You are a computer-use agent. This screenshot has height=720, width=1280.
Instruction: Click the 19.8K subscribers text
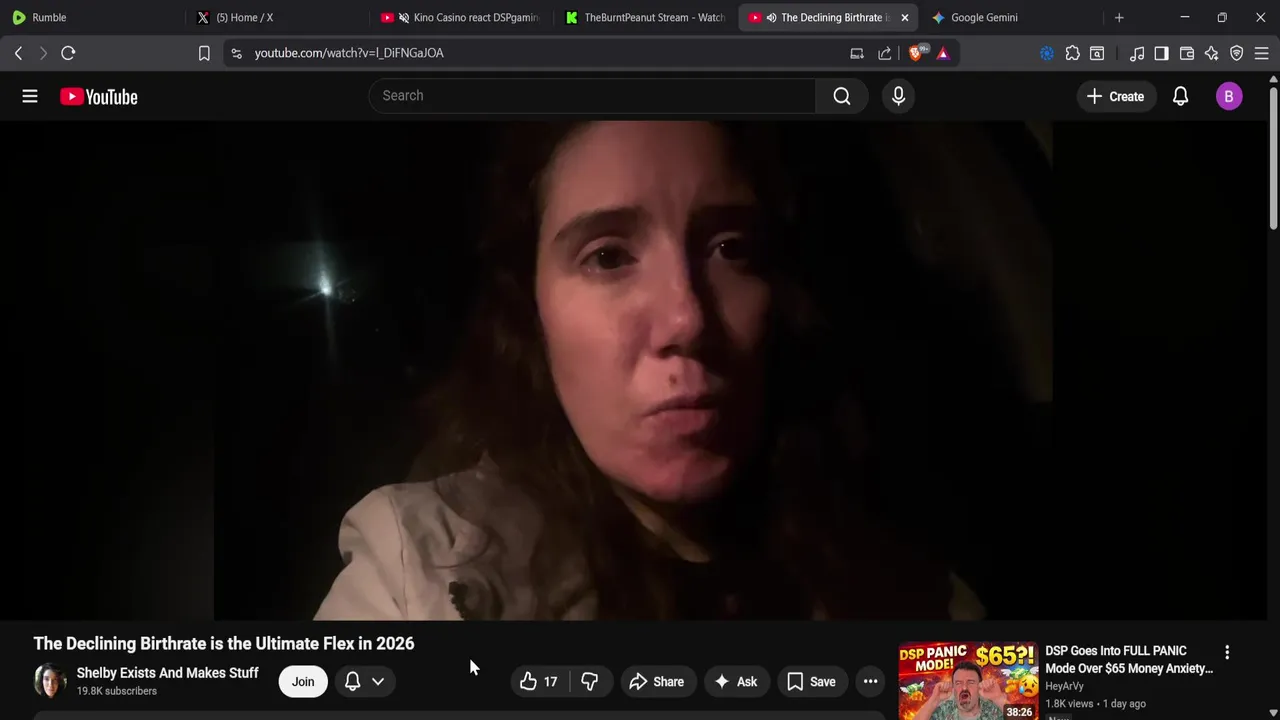click(x=117, y=691)
